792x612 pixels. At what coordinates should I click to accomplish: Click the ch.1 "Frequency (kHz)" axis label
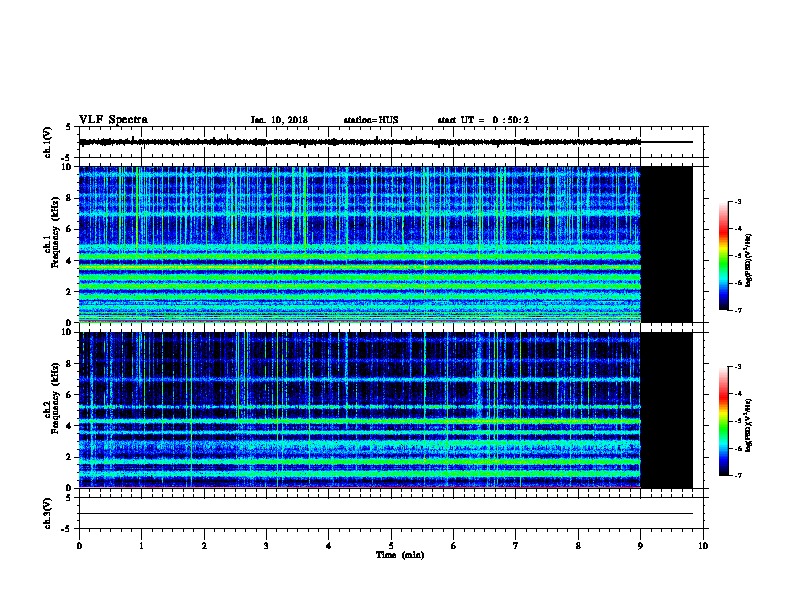pyautogui.click(x=55, y=232)
